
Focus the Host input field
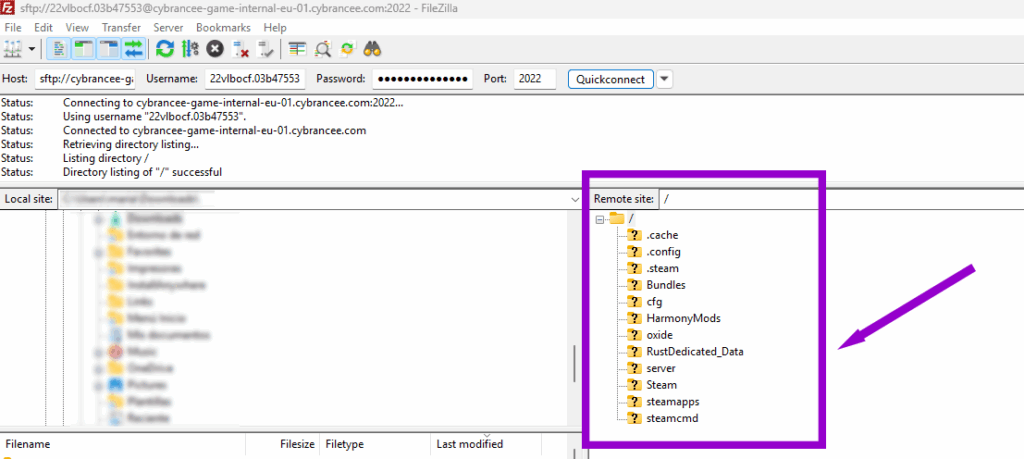click(x=85, y=79)
